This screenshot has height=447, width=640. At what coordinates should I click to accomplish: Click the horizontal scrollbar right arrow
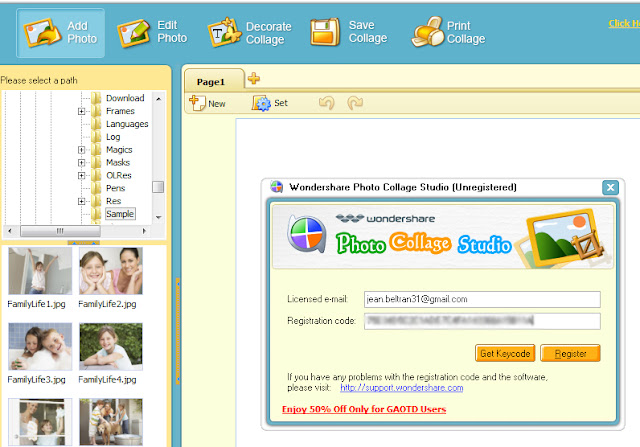pyautogui.click(x=144, y=231)
